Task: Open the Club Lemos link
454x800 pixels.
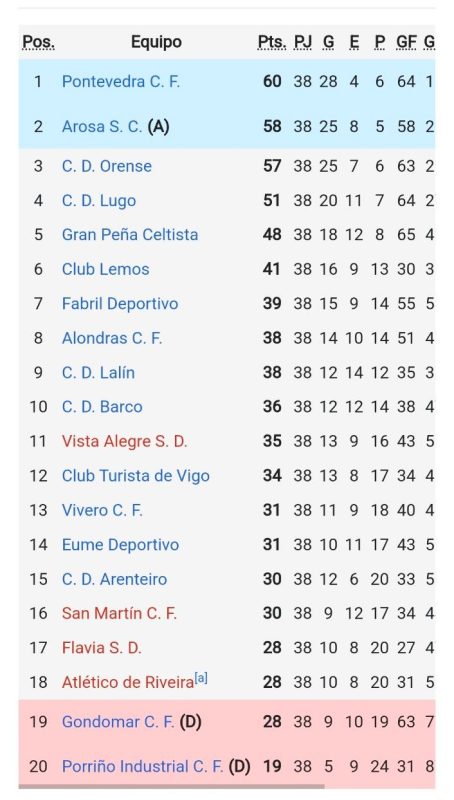Action: pyautogui.click(x=106, y=269)
